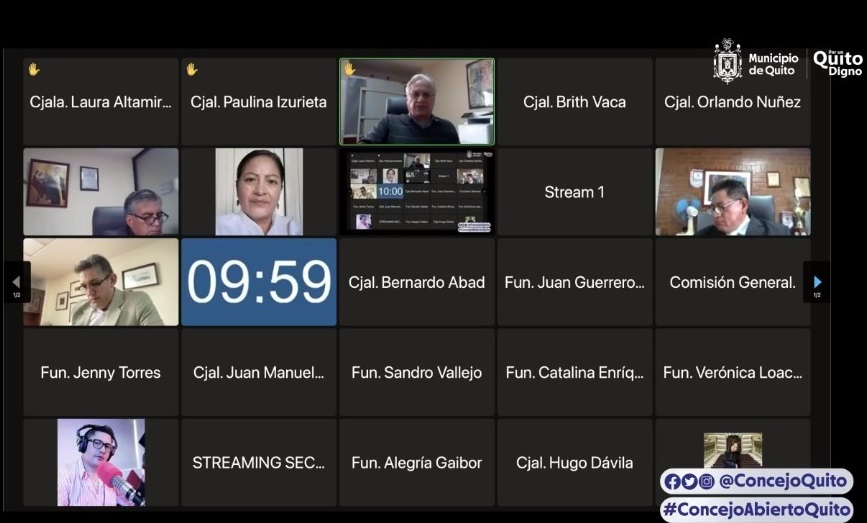Click the Facebook icon in the overlay
Image resolution: width=867 pixels, height=523 pixels.
coord(673,482)
